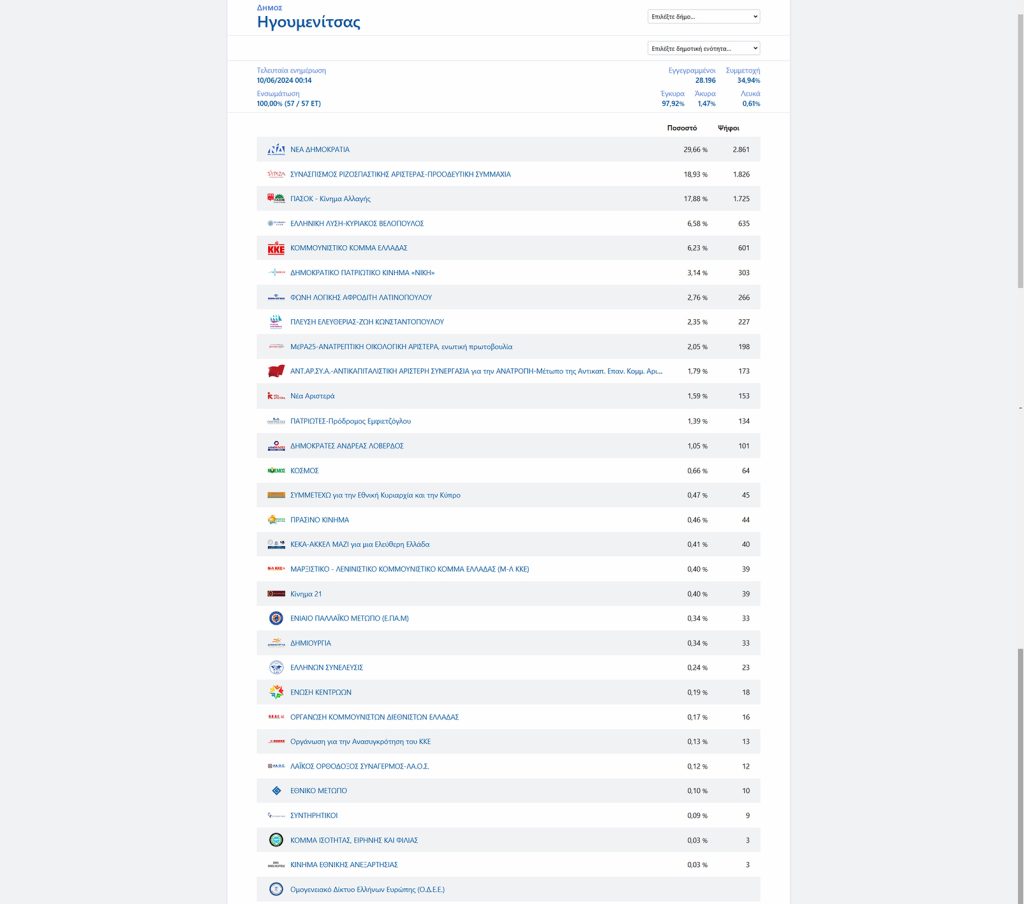Select Οργάνωση για την Ανασυγκρότηση του ΚΚΕ
The height and width of the screenshot is (904, 1024).
point(360,741)
